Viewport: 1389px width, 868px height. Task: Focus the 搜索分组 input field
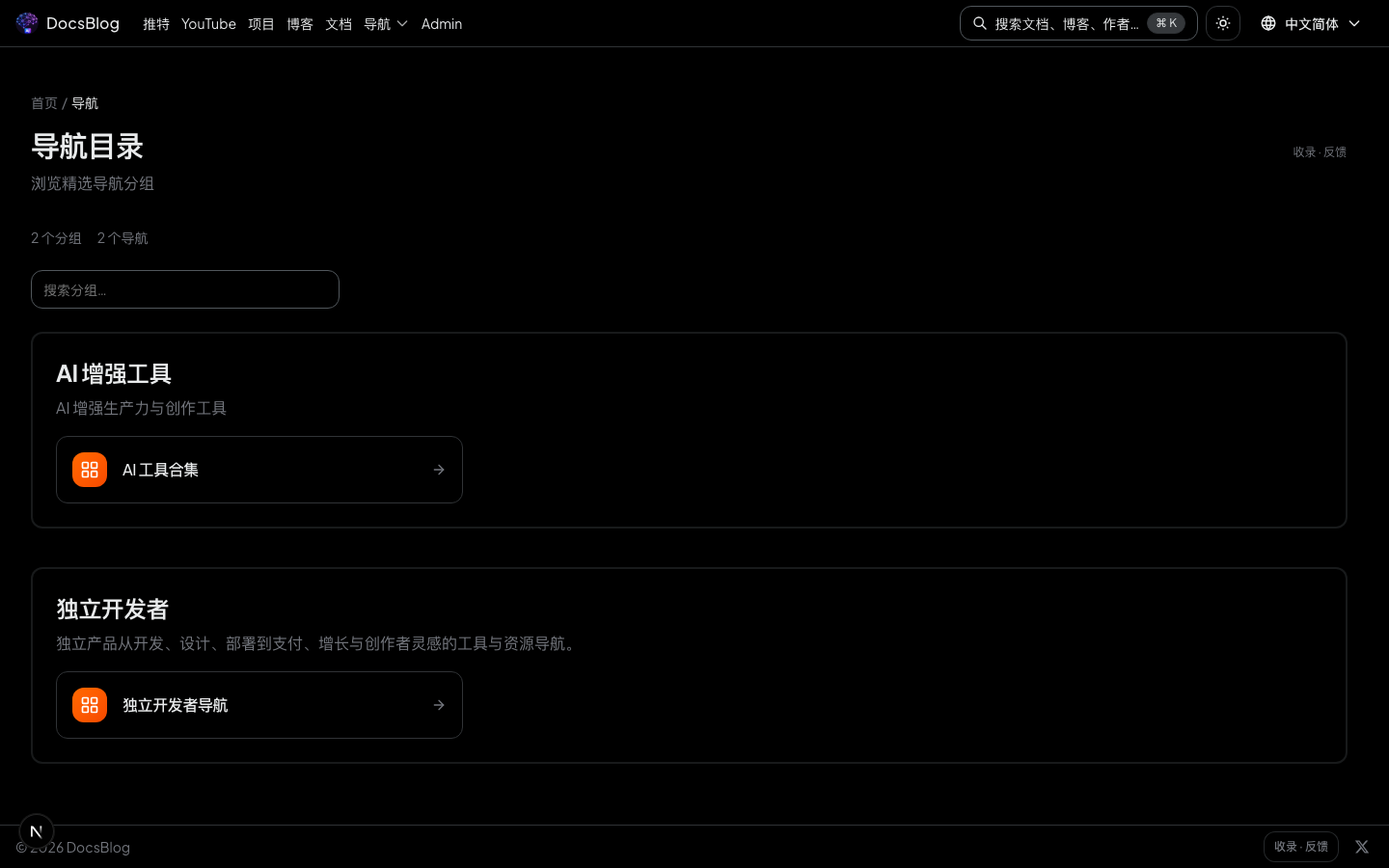coord(185,289)
